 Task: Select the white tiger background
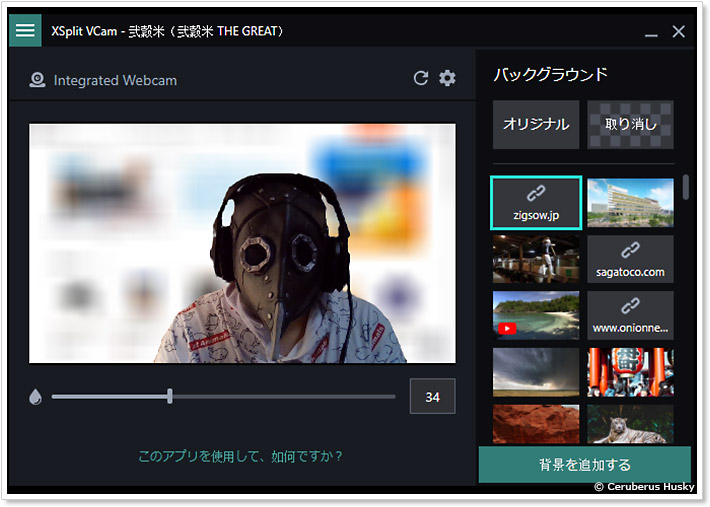coord(630,424)
